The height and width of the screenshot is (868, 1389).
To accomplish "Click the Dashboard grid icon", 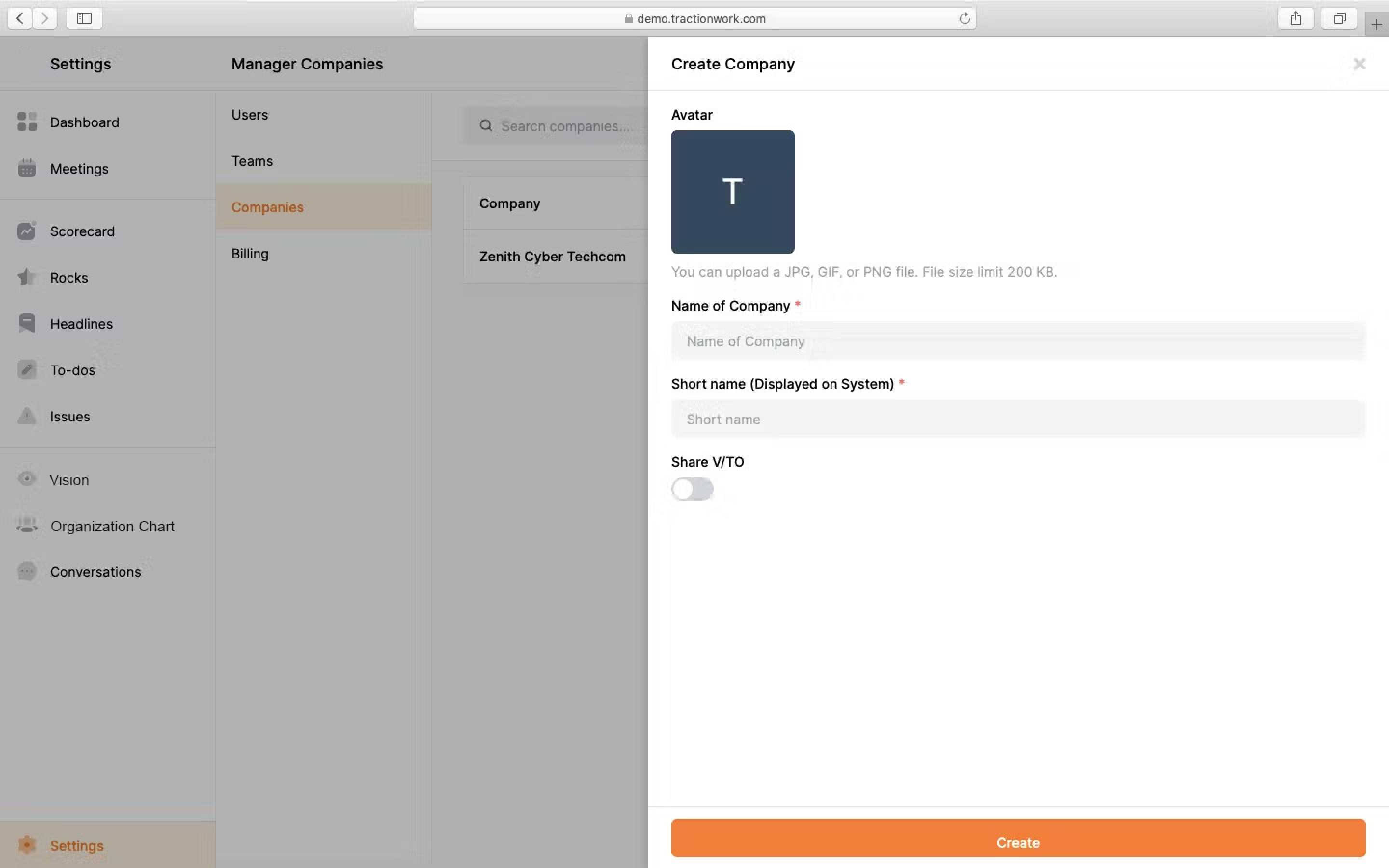I will pyautogui.click(x=27, y=122).
